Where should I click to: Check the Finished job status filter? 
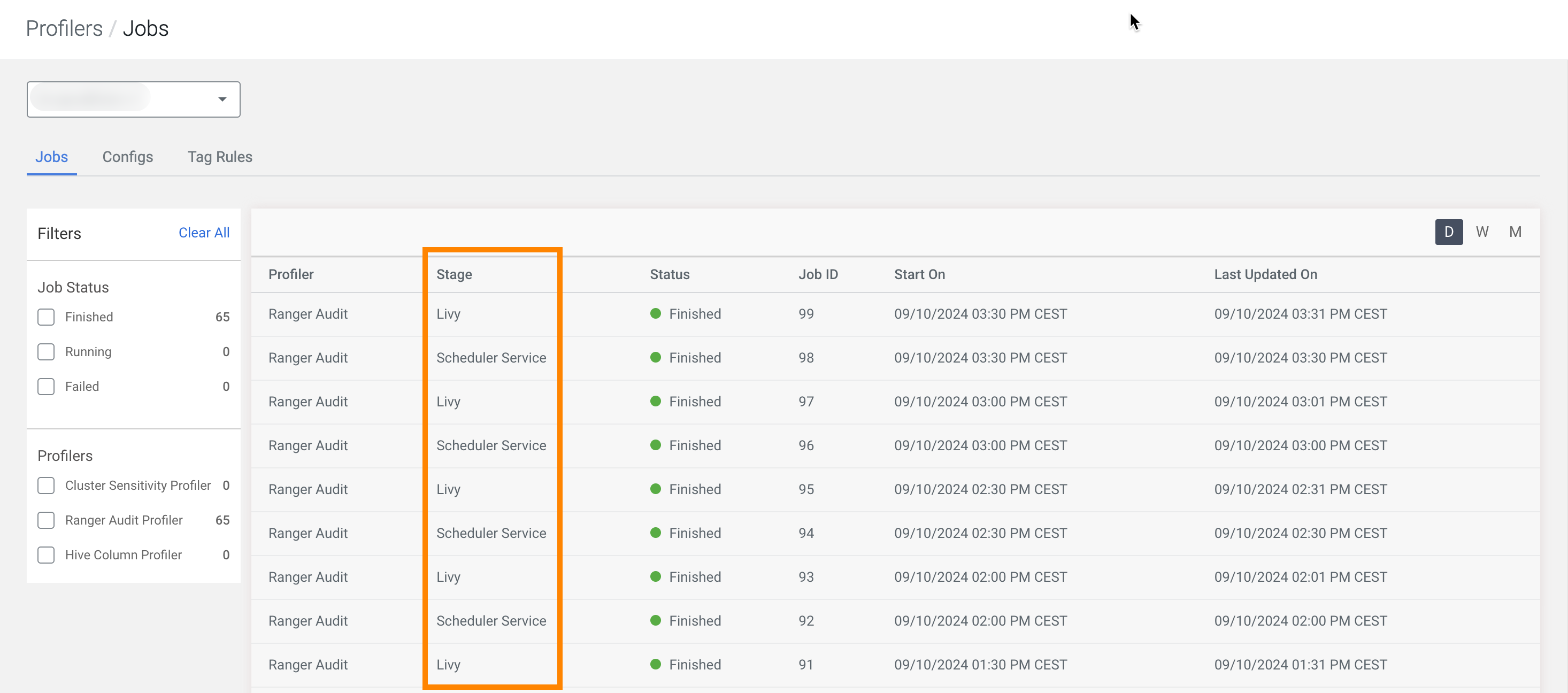pos(47,317)
